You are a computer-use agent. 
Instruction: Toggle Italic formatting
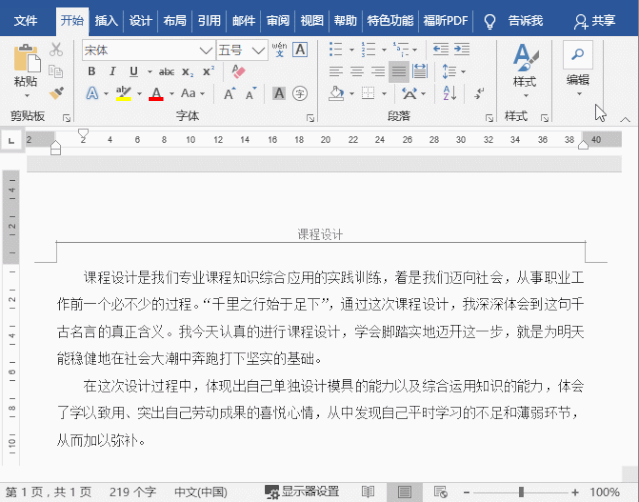click(x=112, y=72)
